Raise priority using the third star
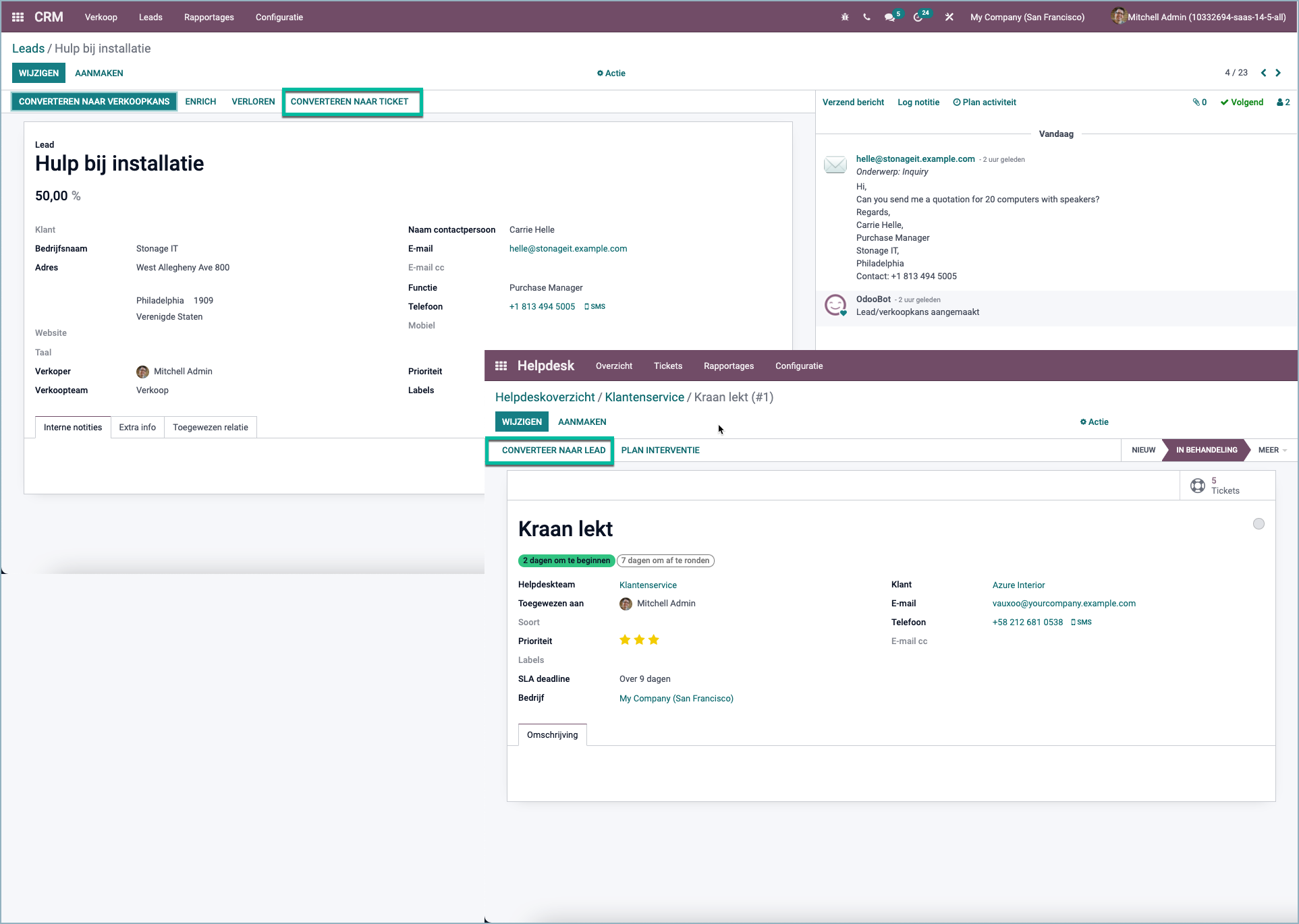 [653, 639]
